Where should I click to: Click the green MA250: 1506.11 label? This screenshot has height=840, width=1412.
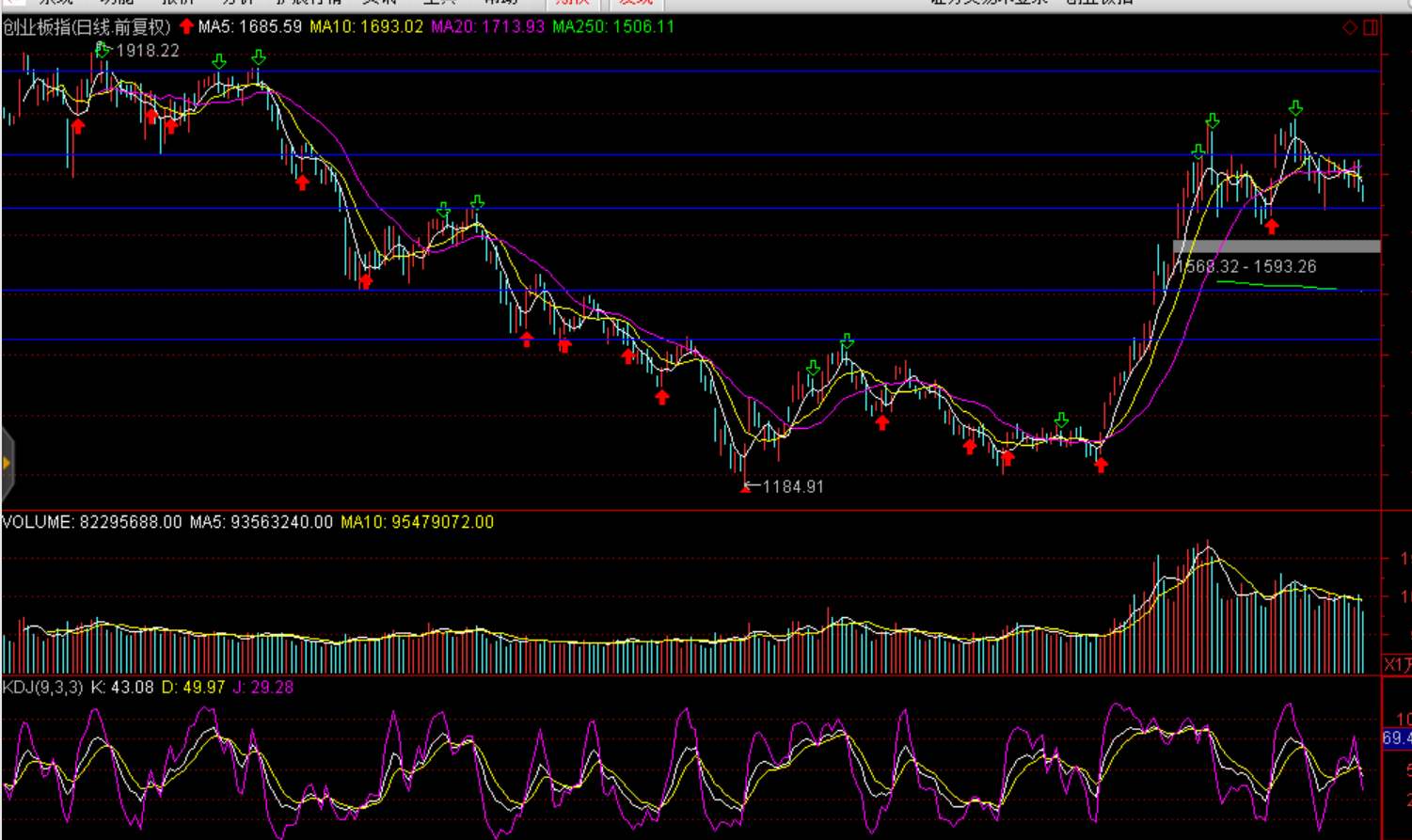point(613,27)
